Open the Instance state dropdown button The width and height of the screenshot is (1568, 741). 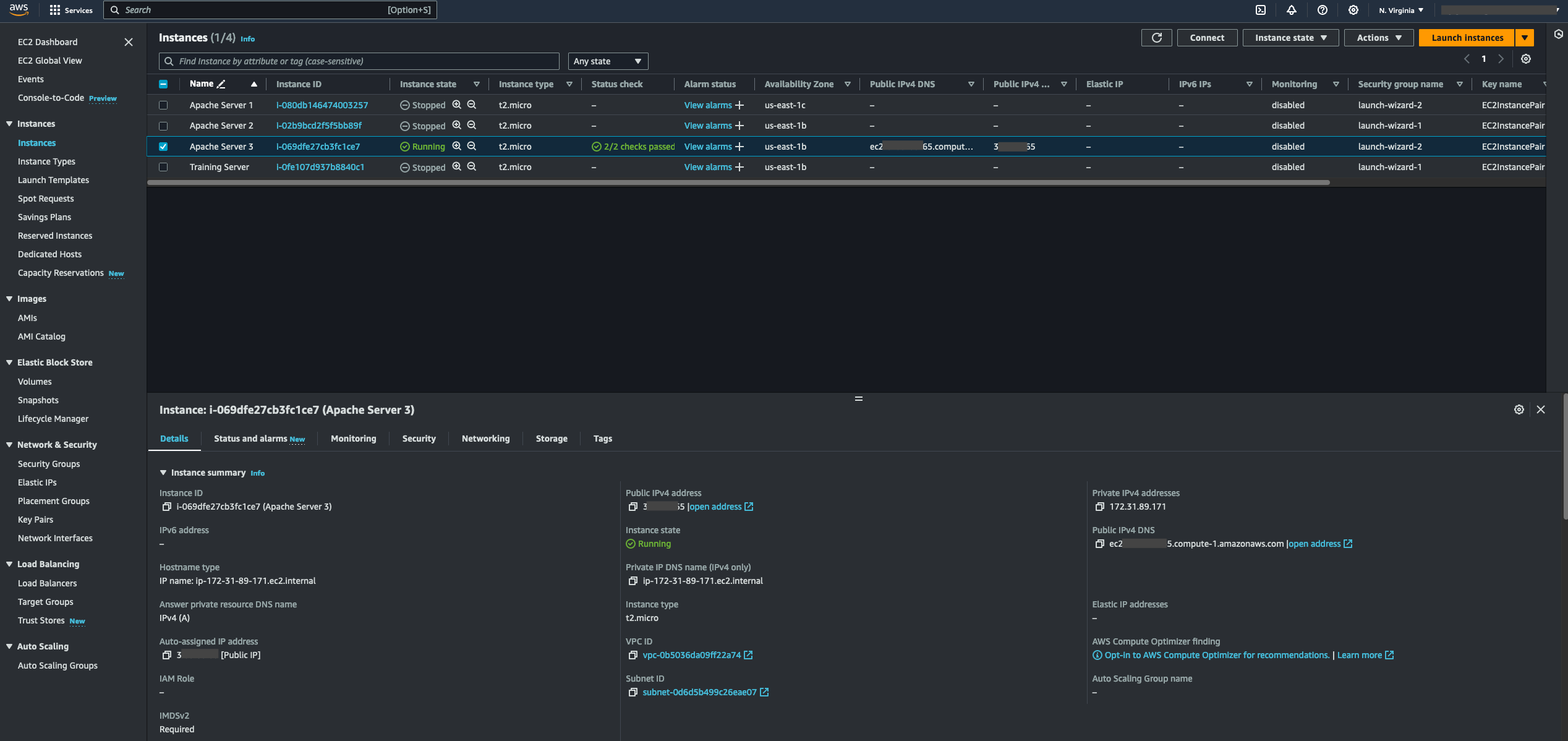[1290, 38]
